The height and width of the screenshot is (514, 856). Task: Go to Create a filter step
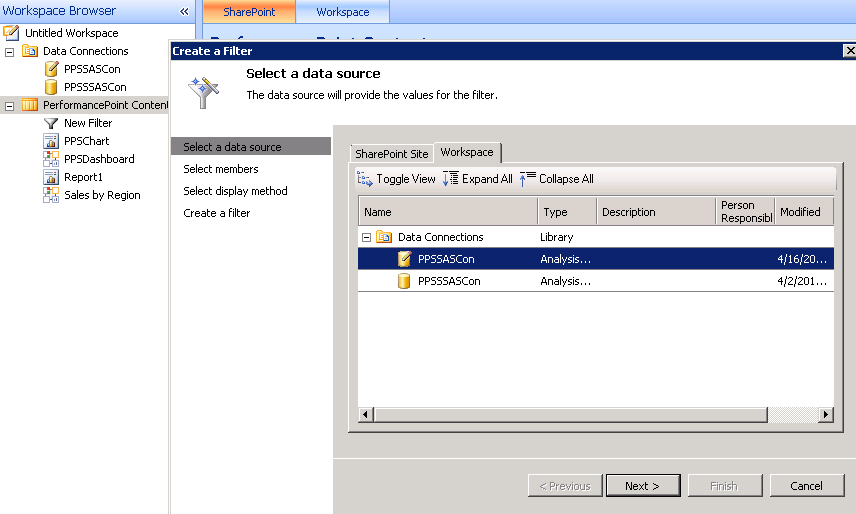pos(217,213)
